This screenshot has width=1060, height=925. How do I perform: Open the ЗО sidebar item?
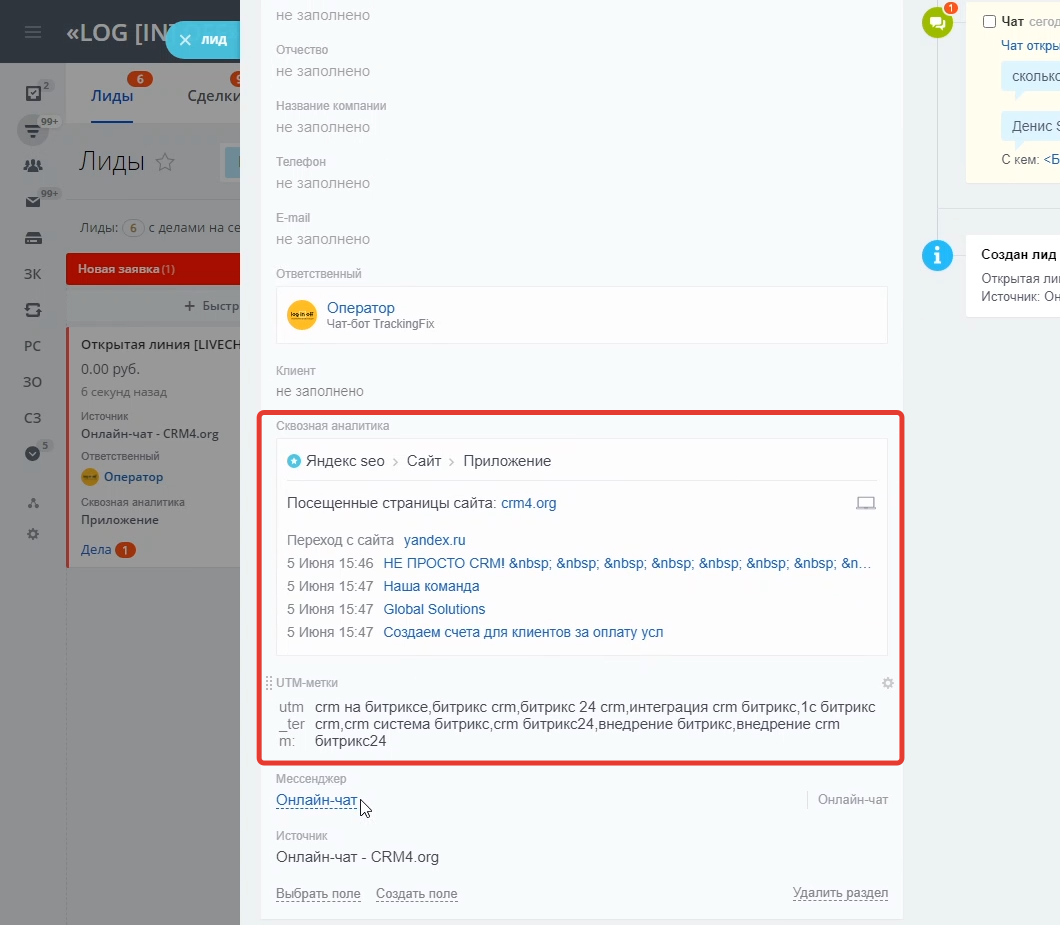[32, 382]
